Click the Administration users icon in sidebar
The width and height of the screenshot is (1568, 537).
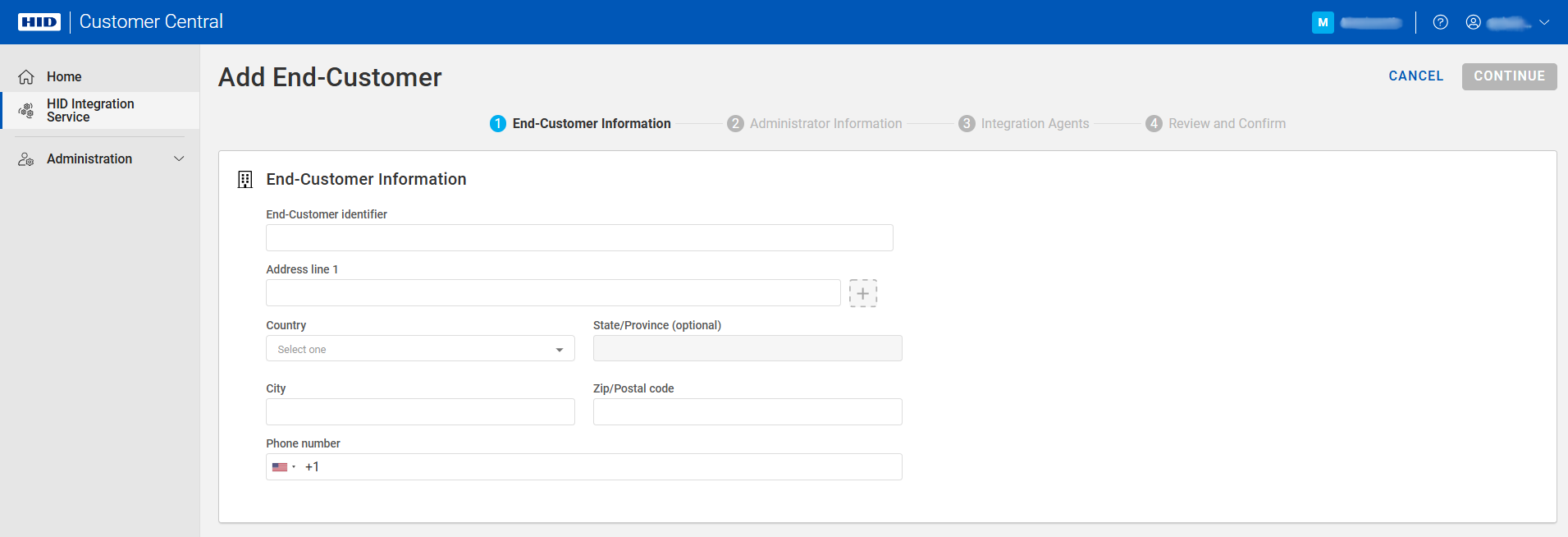(26, 159)
